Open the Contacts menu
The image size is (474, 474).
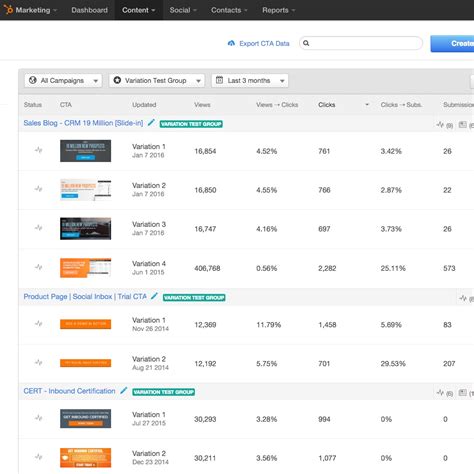pyautogui.click(x=229, y=10)
